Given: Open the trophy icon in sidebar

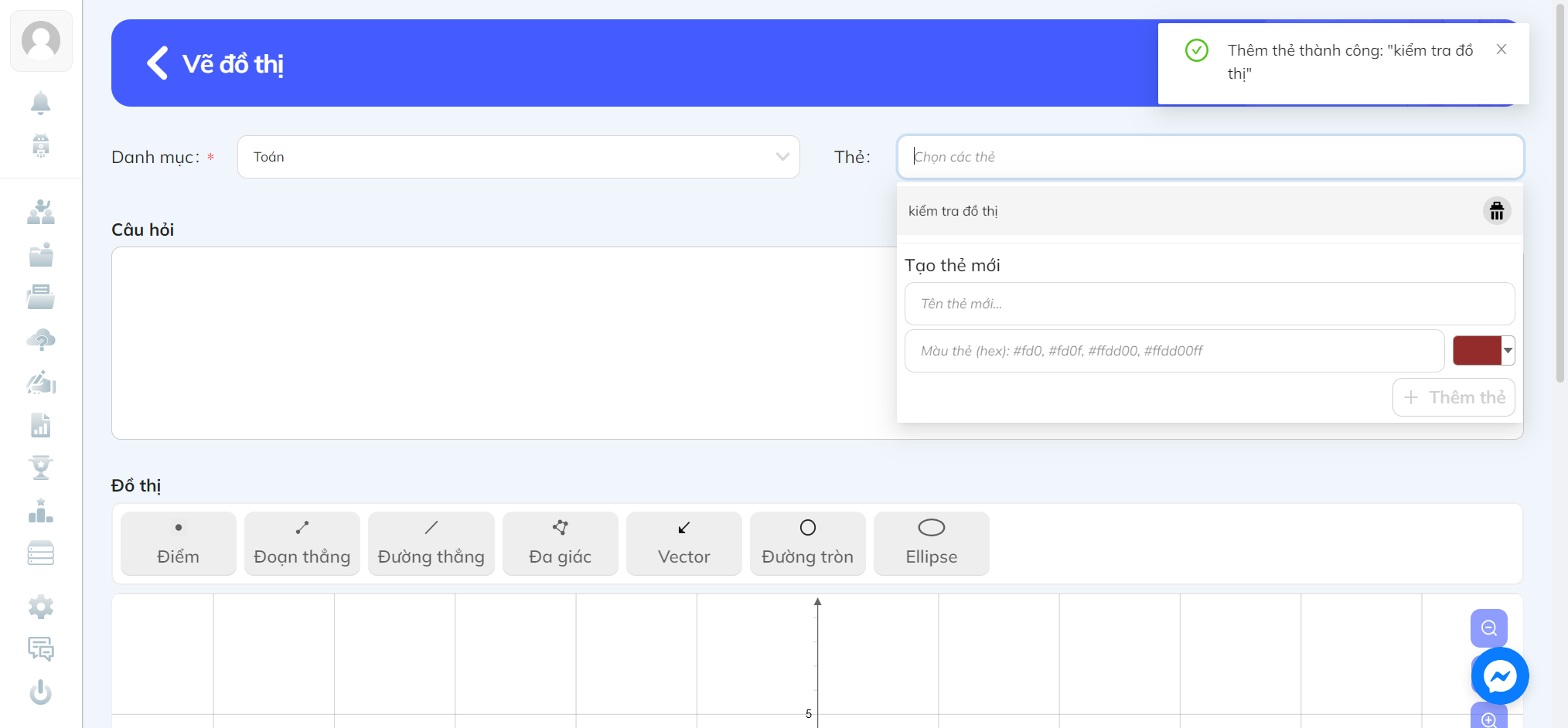Looking at the screenshot, I should click(41, 468).
